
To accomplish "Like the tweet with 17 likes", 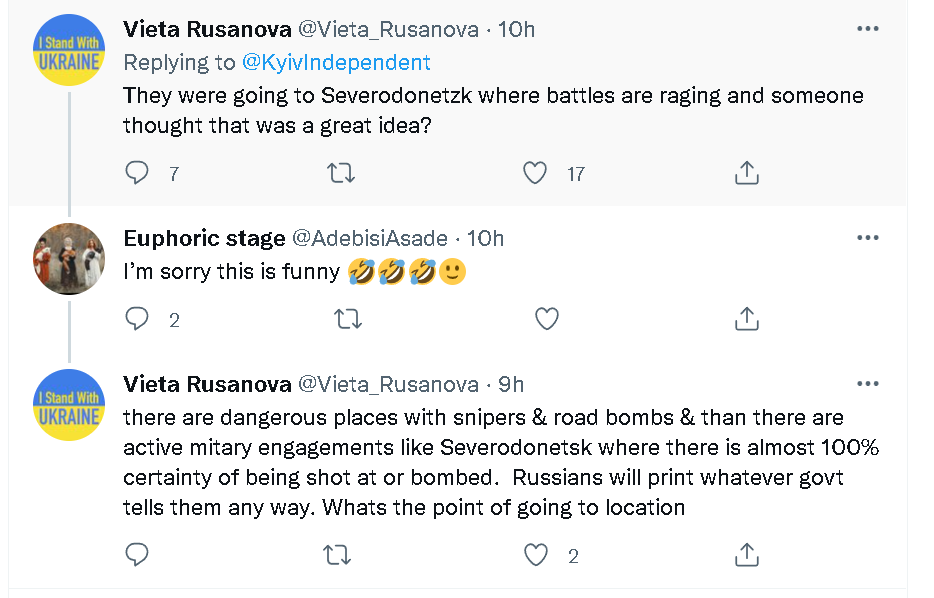I will click(x=536, y=173).
